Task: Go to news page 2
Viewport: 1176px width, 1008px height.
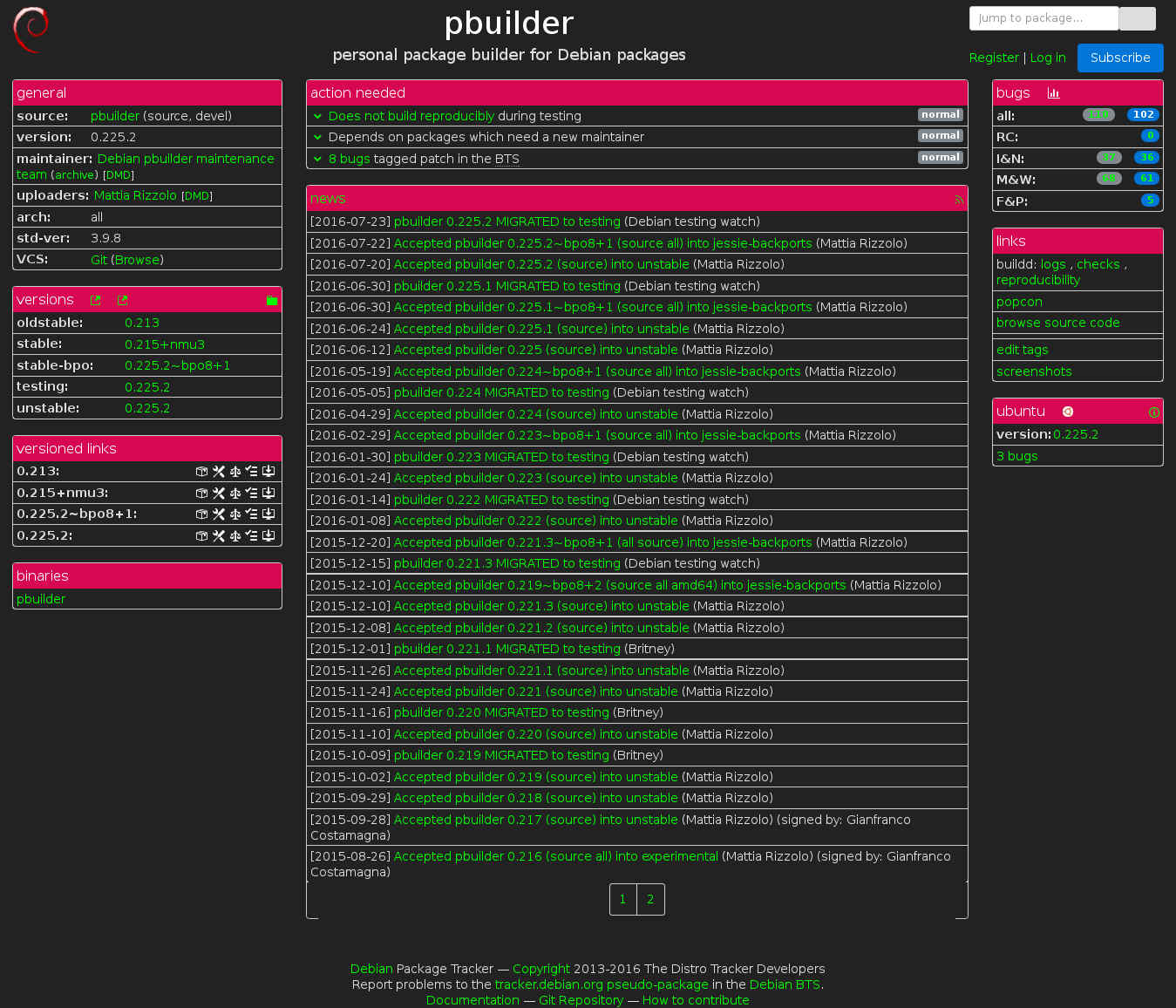Action: click(x=650, y=899)
